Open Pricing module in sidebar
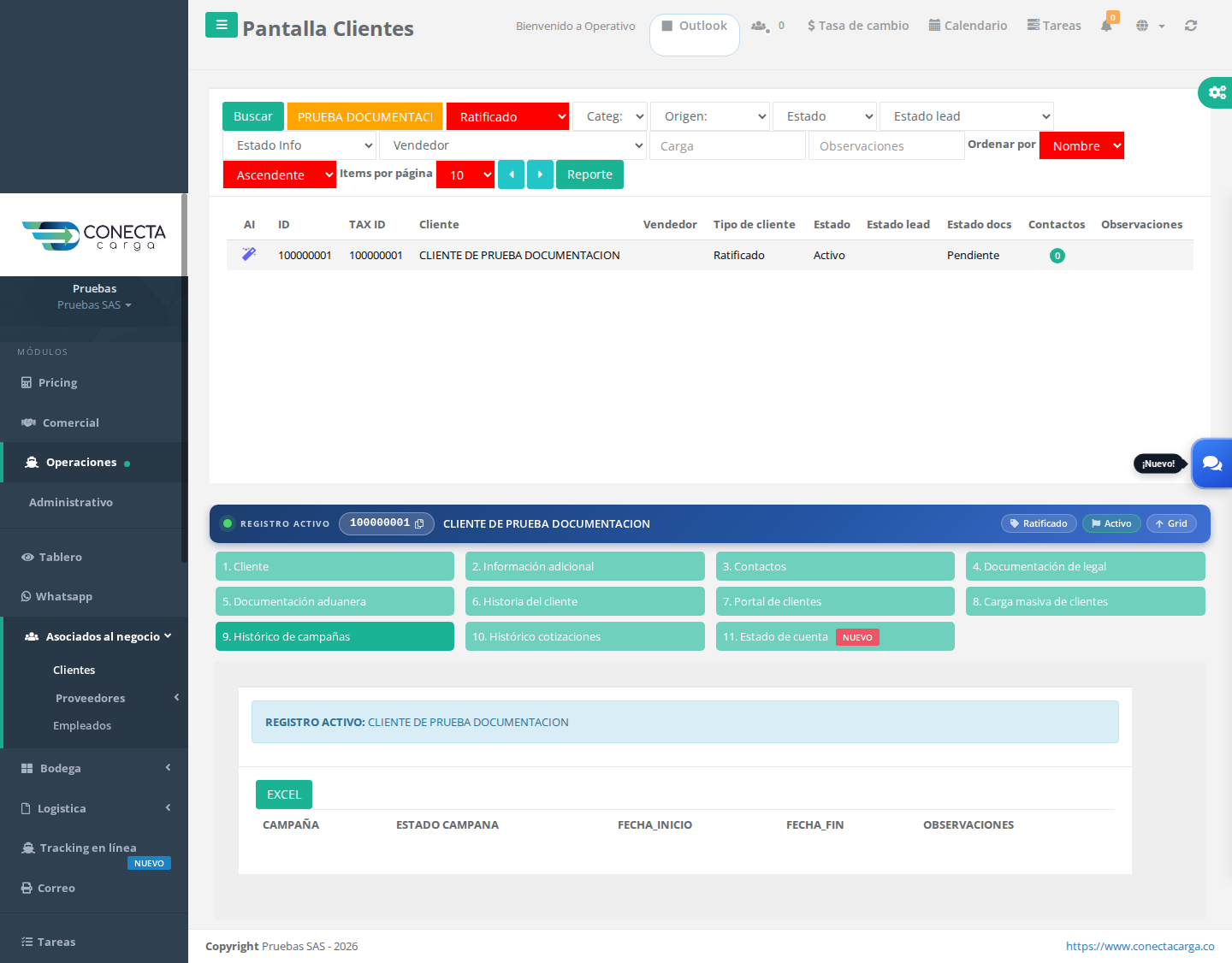 pos(58,382)
